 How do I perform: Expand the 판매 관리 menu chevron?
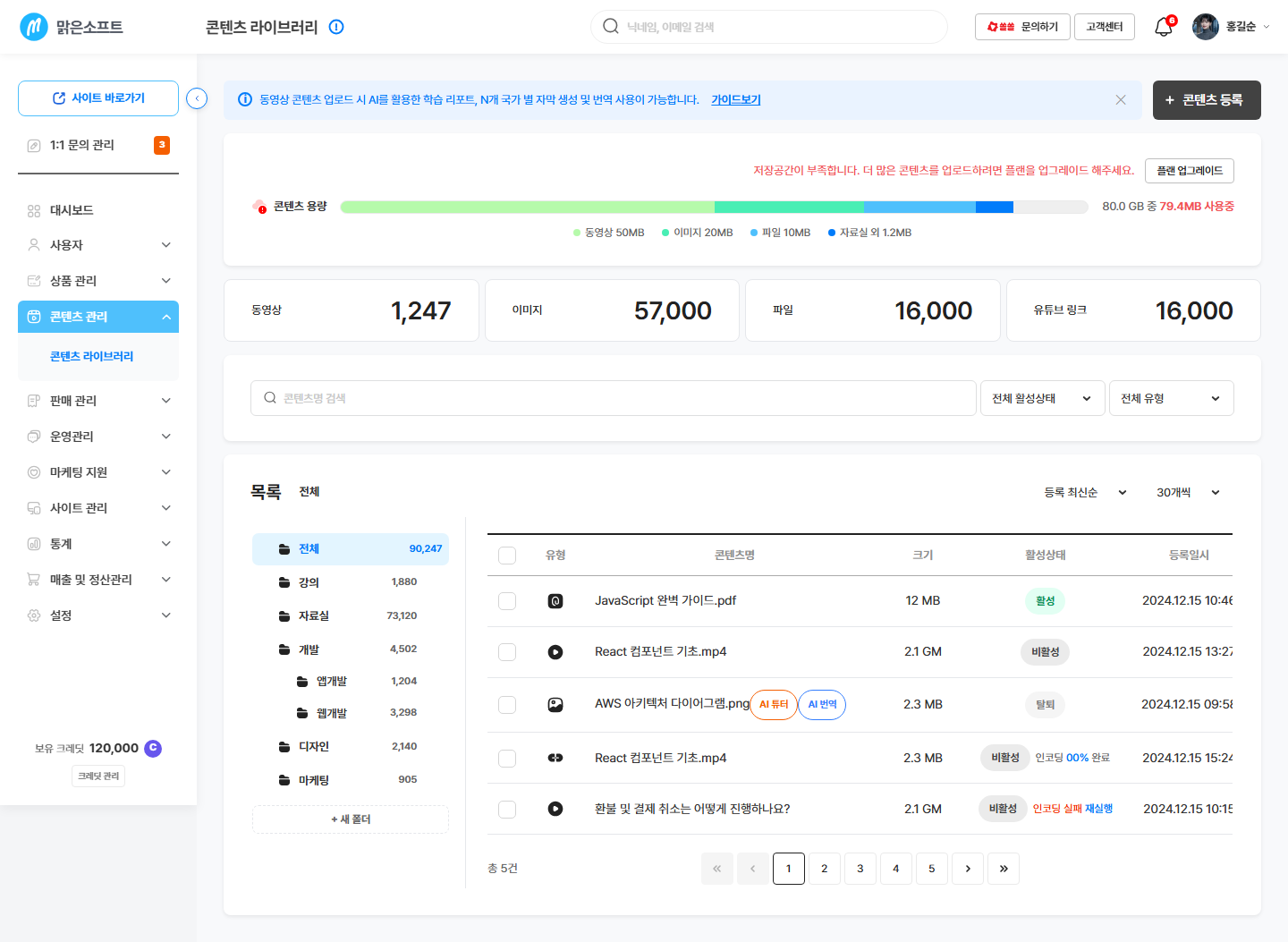(166, 401)
